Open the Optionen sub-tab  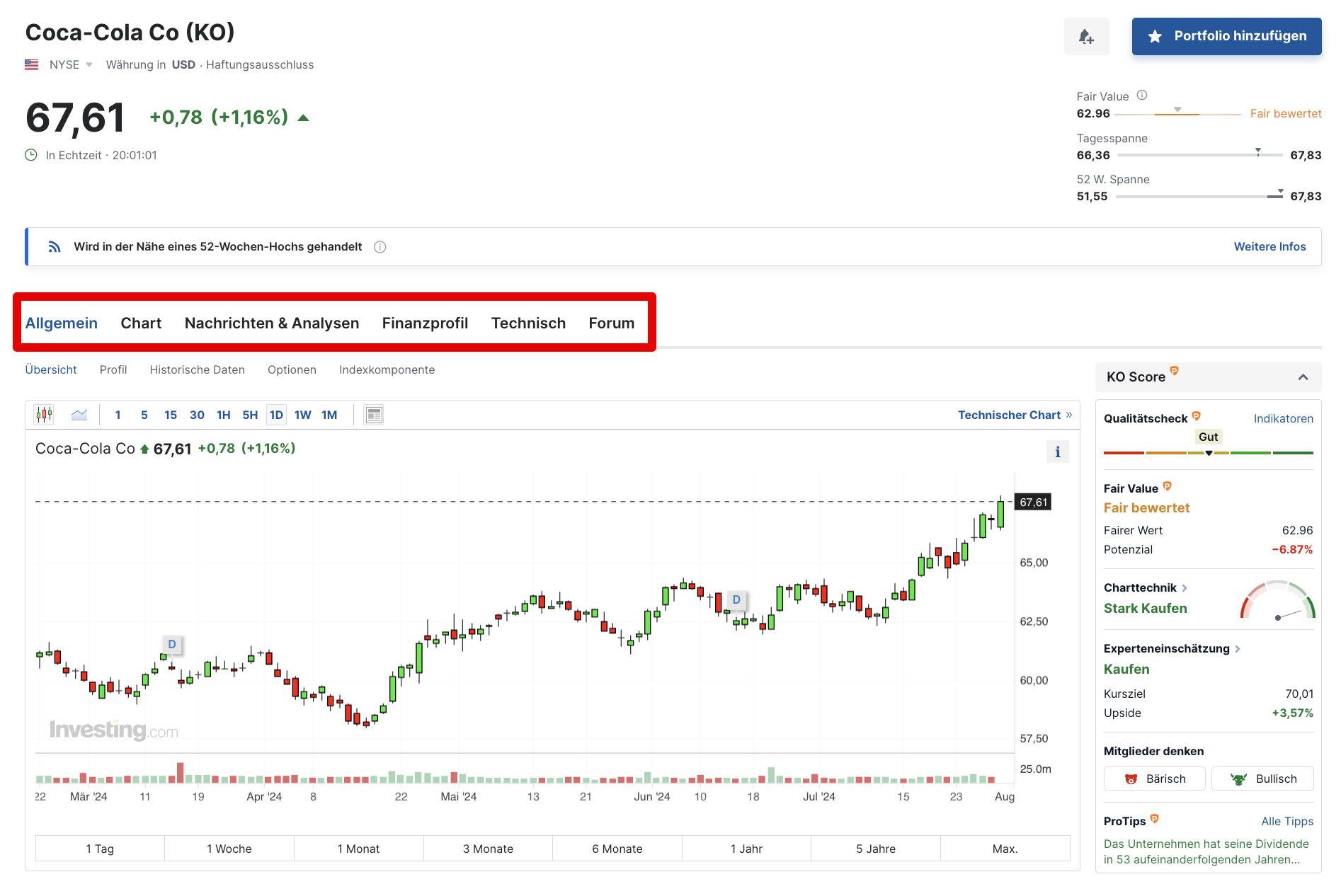292,369
